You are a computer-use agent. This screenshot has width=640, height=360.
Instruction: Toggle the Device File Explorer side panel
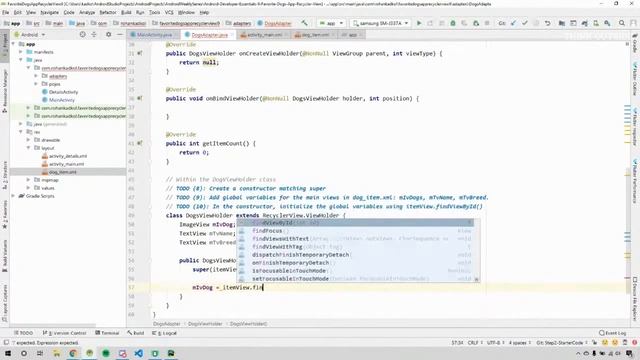(635, 299)
